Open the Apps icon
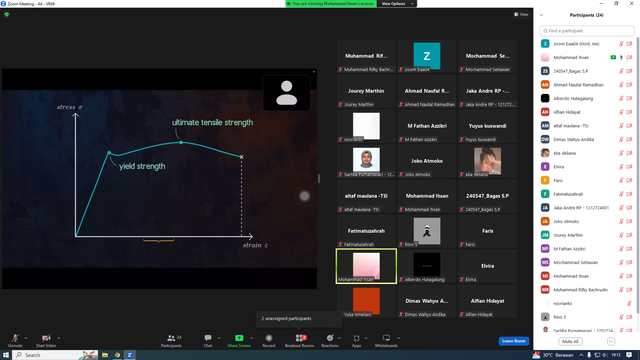This screenshot has width=640, height=360. tap(356, 338)
